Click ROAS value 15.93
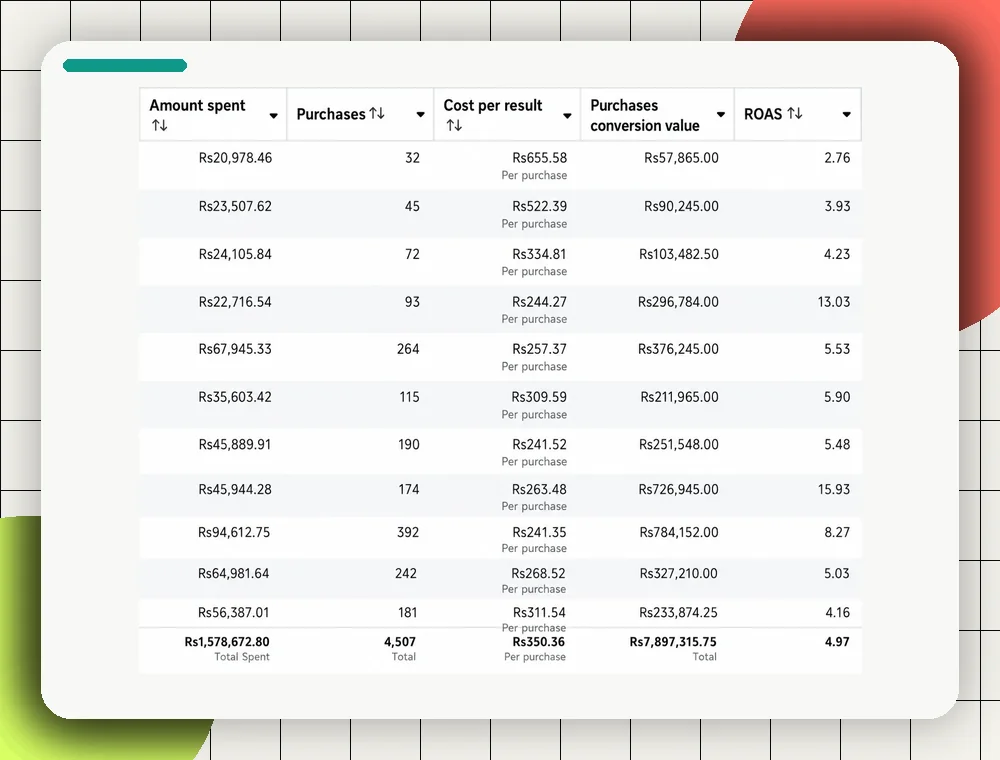Viewport: 1000px width, 760px height. pyautogui.click(x=834, y=489)
